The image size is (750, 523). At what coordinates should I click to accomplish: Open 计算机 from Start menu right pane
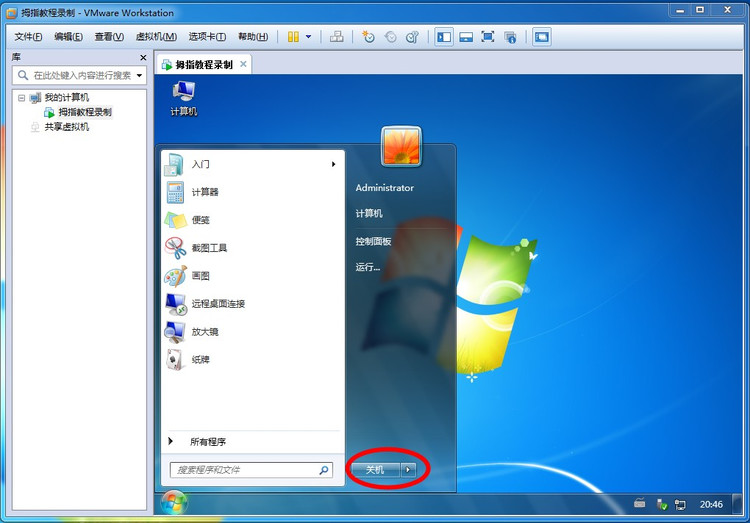(x=369, y=213)
